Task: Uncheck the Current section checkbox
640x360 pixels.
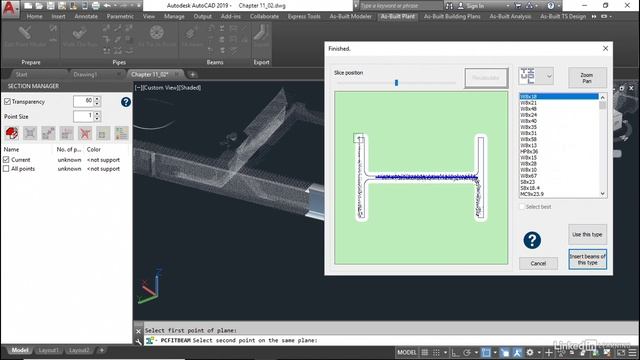Action: (6, 160)
